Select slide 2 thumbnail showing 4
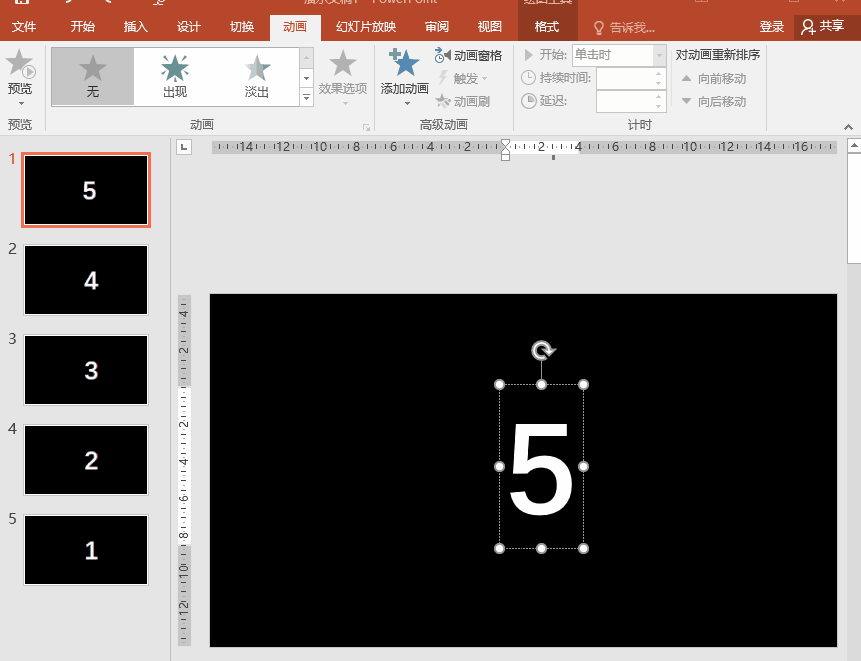861x661 pixels. pos(86,280)
